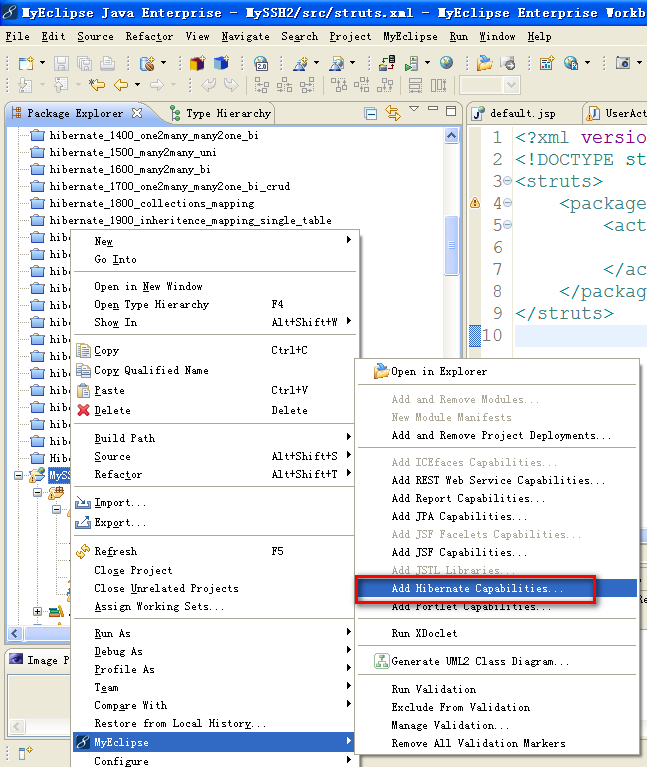The height and width of the screenshot is (767, 647).
Task: Click the Open Perspective toolbar icon
Action: tap(547, 63)
